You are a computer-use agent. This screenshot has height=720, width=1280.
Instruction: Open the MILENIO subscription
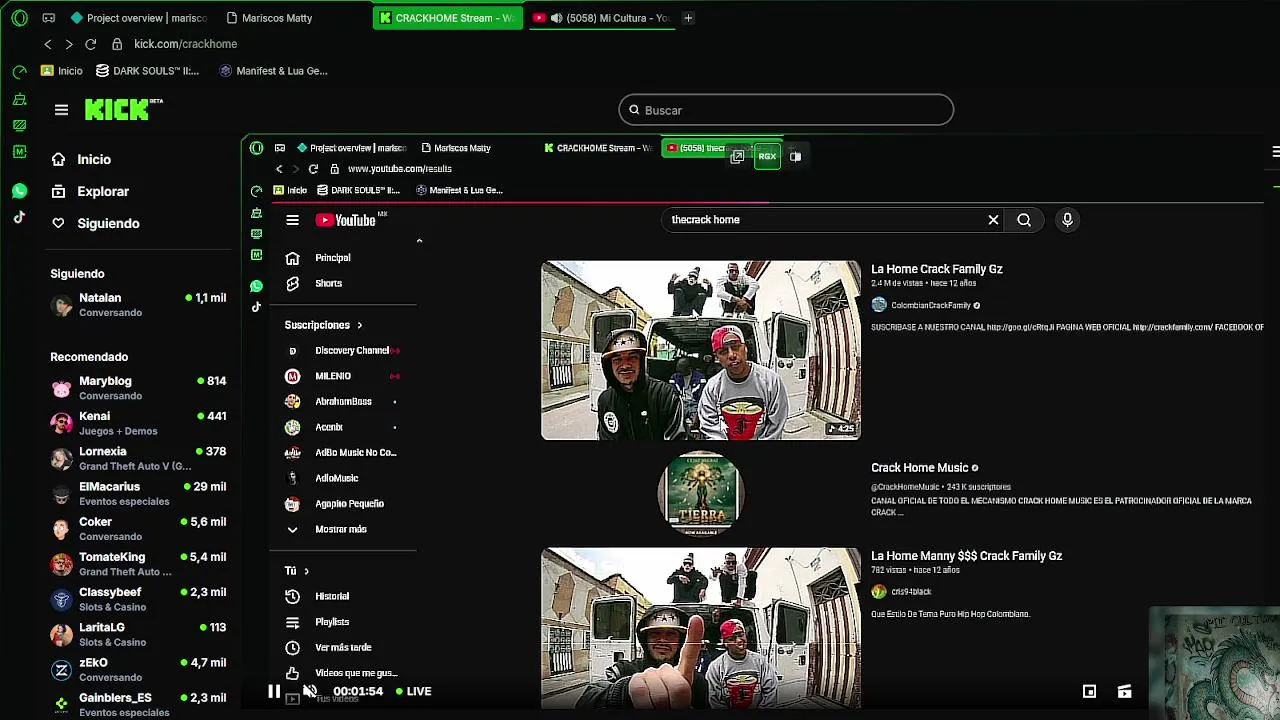[343, 376]
